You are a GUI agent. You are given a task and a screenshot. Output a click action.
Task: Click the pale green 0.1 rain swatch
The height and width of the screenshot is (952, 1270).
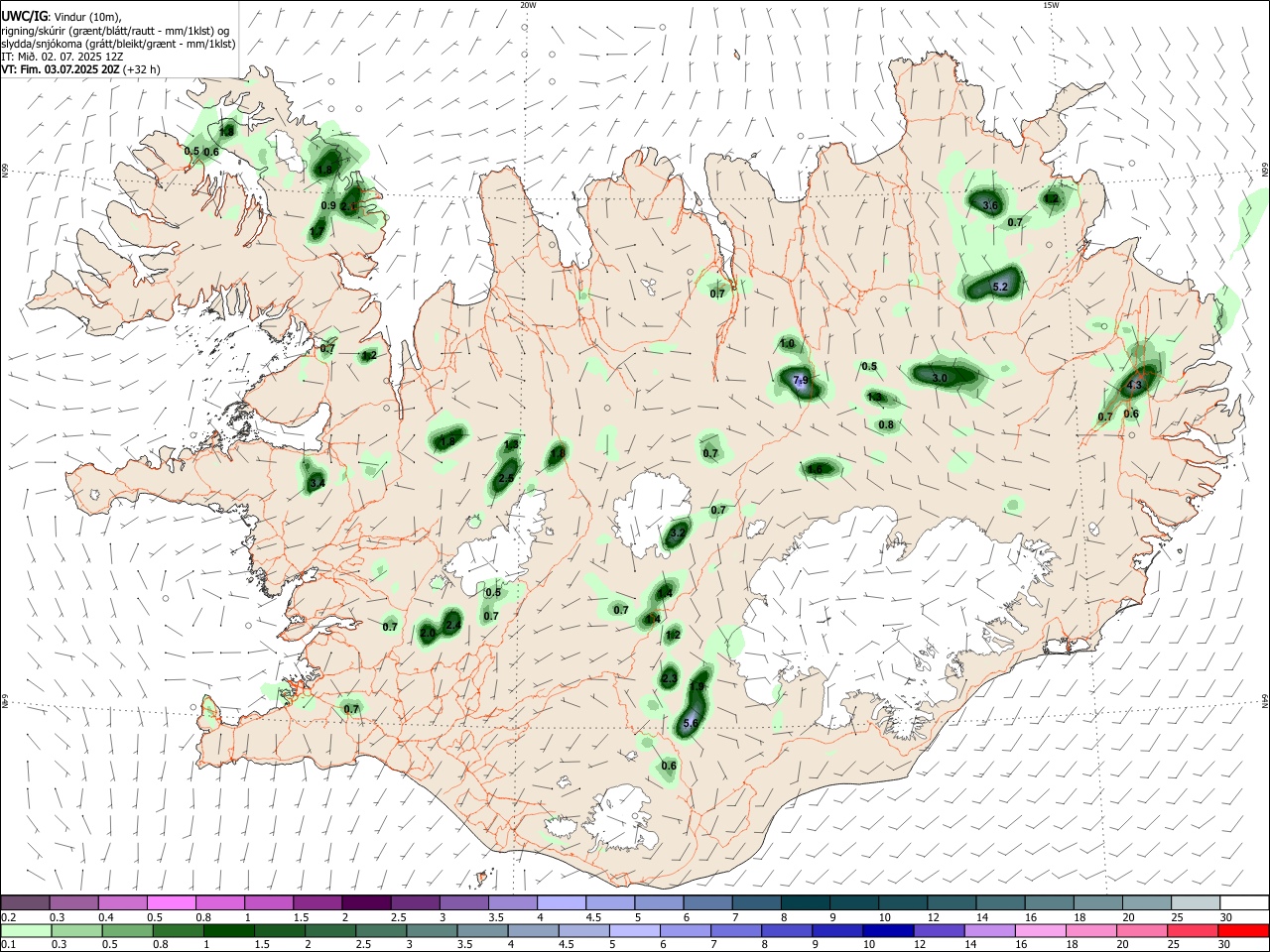point(26,930)
